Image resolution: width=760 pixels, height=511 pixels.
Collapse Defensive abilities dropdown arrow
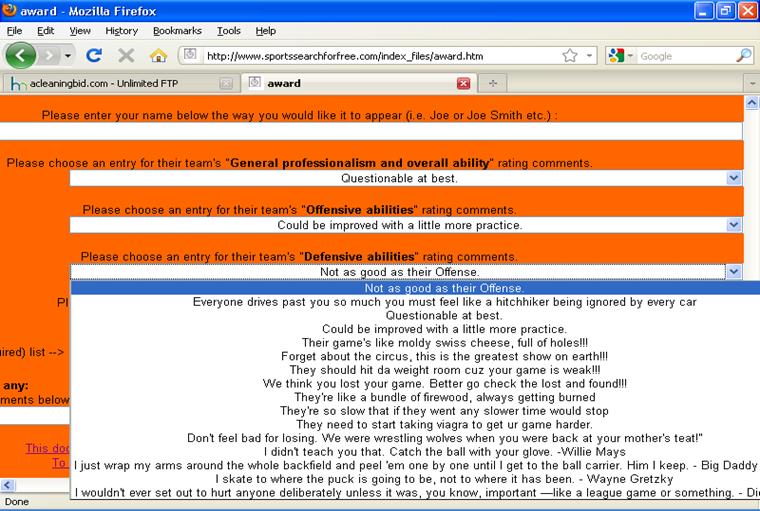(734, 272)
